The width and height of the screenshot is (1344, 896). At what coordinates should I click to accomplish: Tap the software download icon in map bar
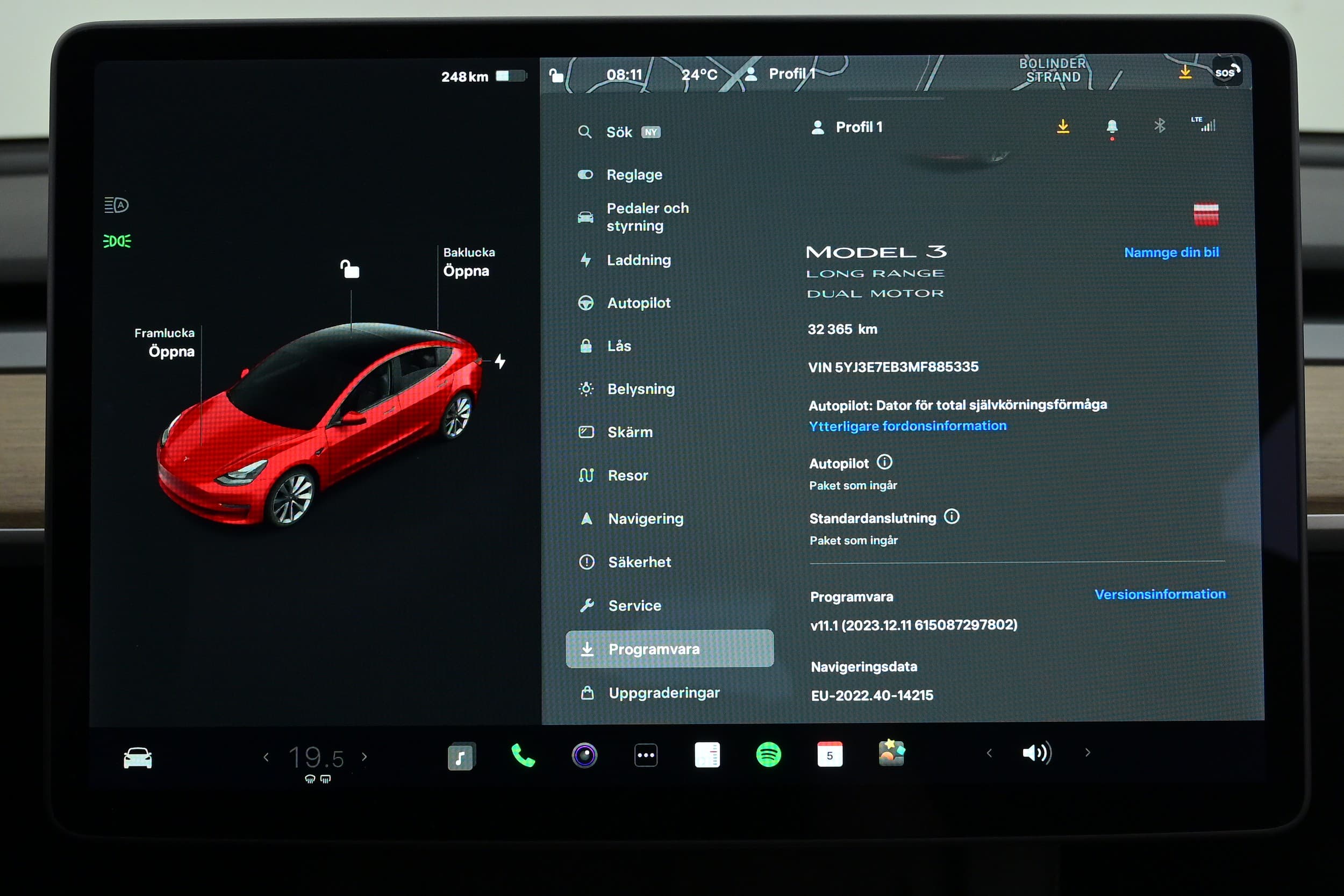point(1185,72)
